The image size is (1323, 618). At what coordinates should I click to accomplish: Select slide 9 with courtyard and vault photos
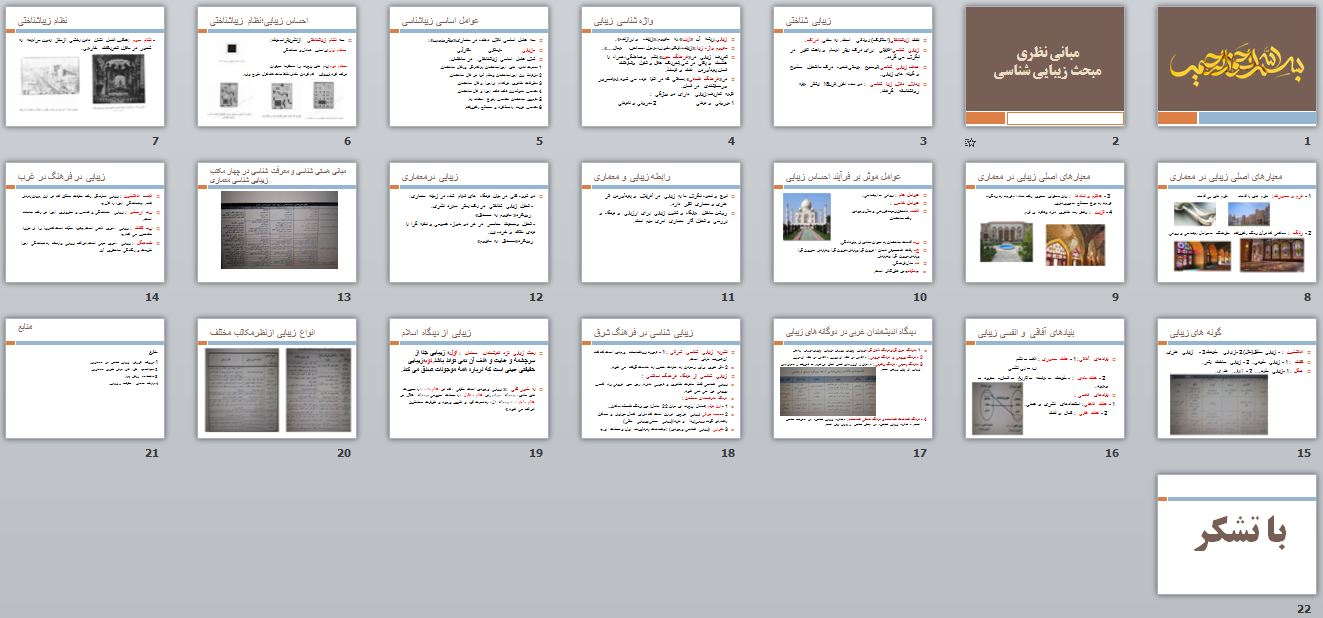pos(1045,222)
